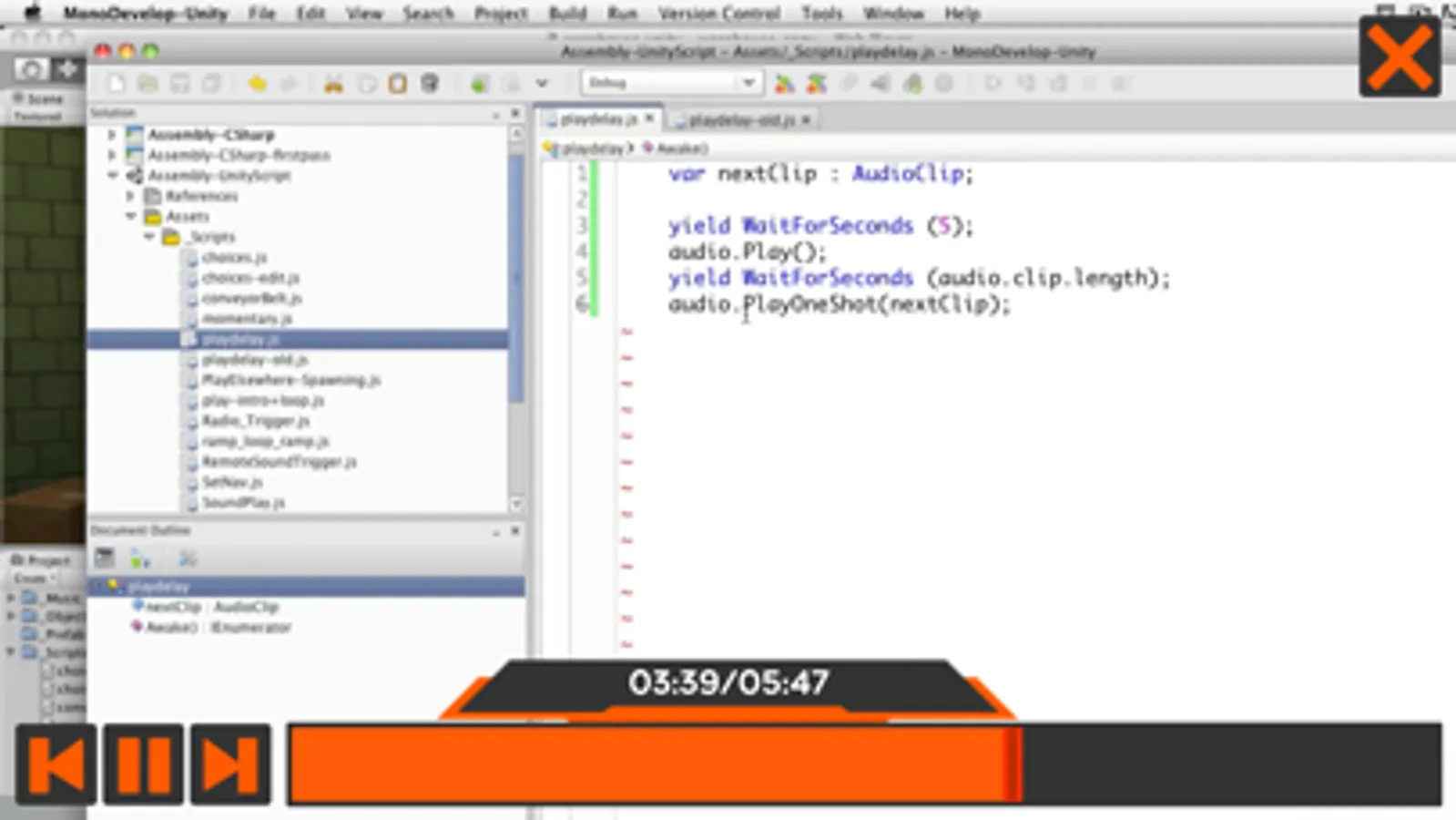The image size is (1456, 820).
Task: Close the video player with the orange X
Action: click(1400, 56)
